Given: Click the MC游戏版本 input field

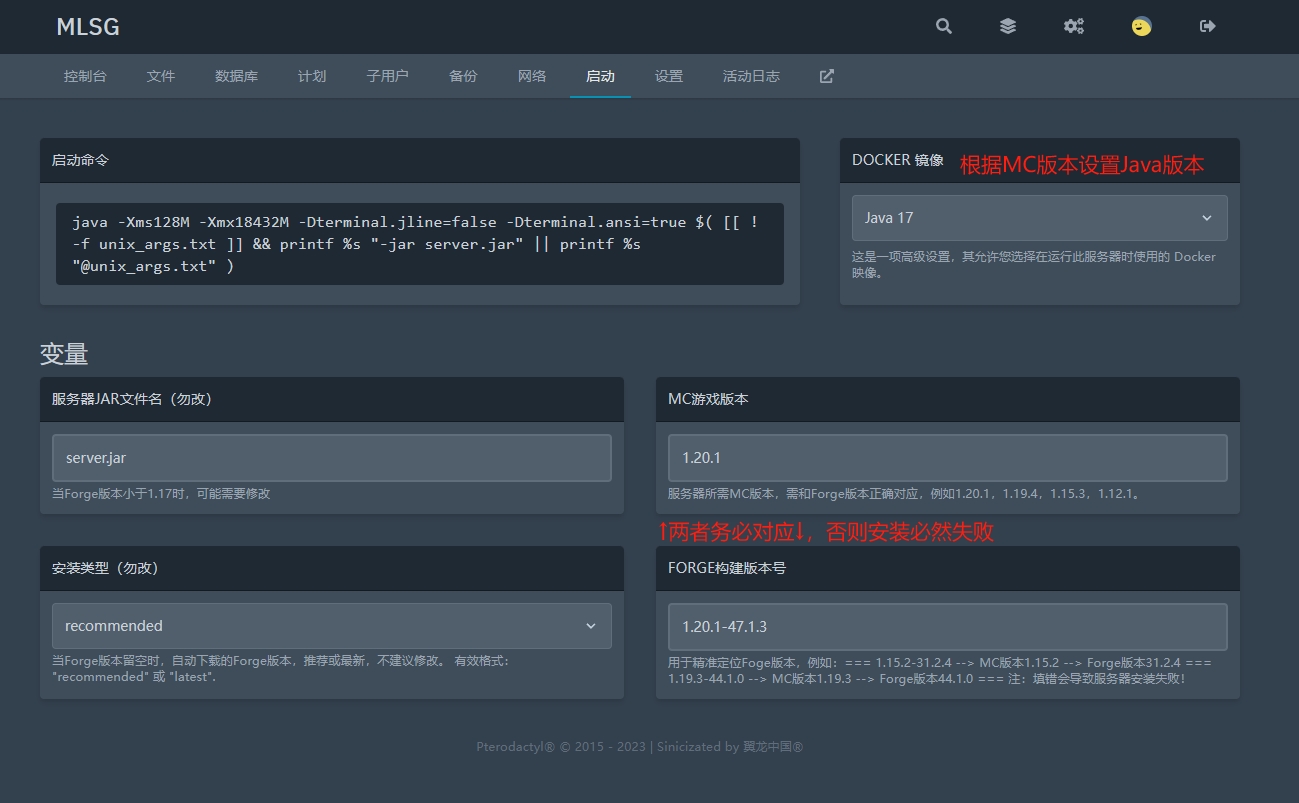Looking at the screenshot, I should (947, 458).
